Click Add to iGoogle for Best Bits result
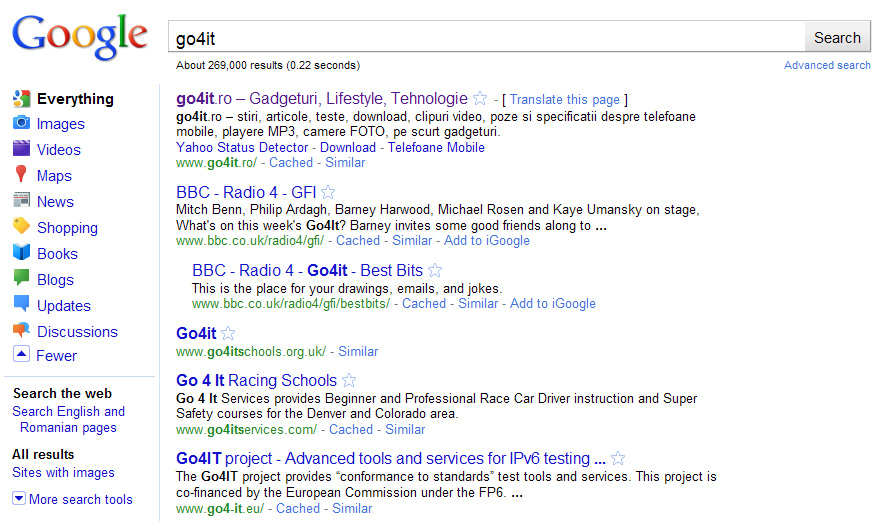 [553, 303]
